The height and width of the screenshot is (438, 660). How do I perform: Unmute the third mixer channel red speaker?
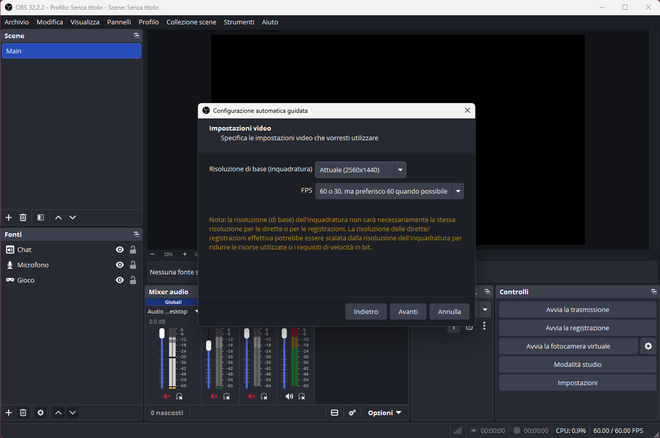[x=251, y=396]
